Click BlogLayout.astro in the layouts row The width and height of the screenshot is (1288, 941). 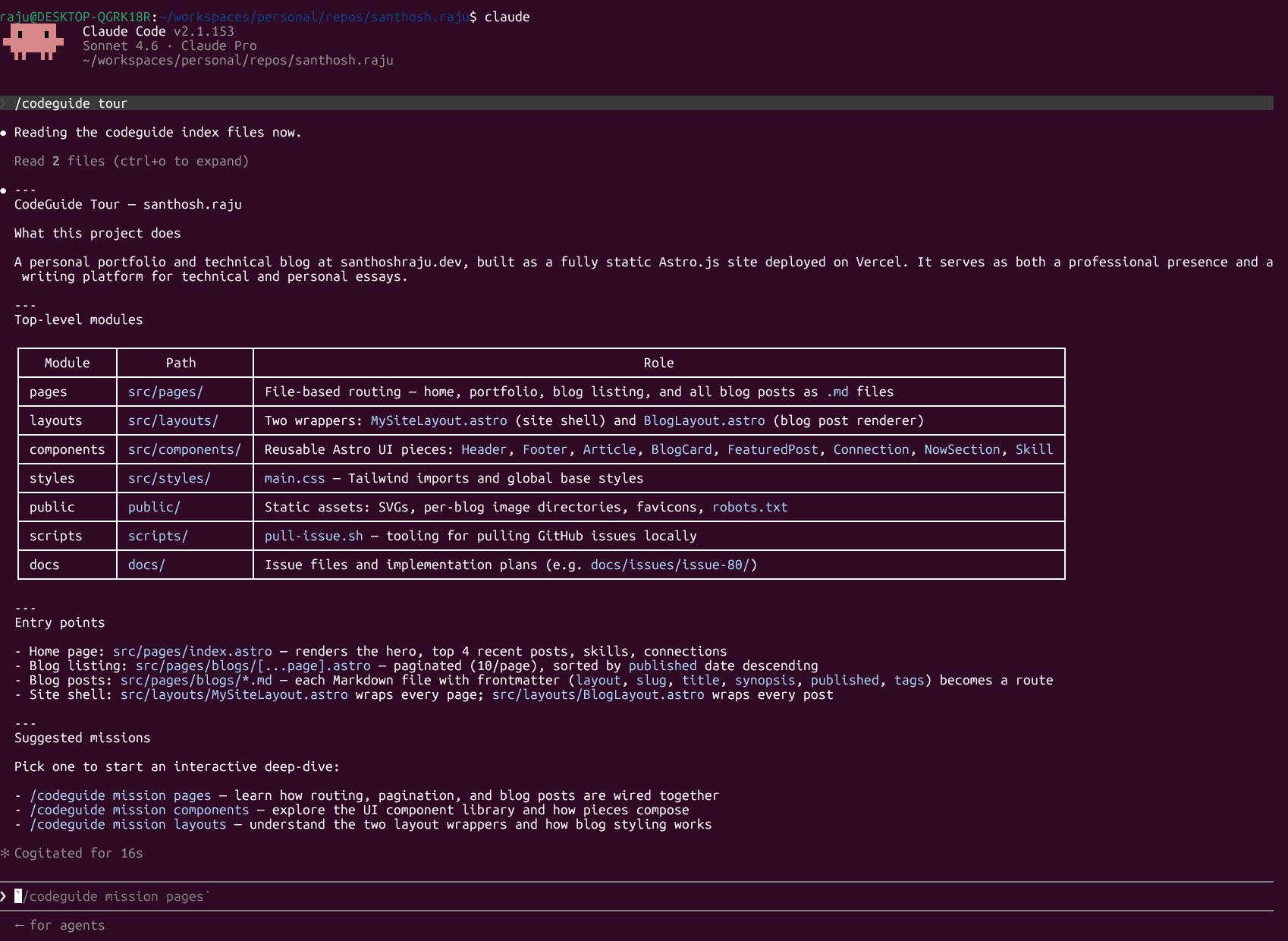[x=704, y=420]
